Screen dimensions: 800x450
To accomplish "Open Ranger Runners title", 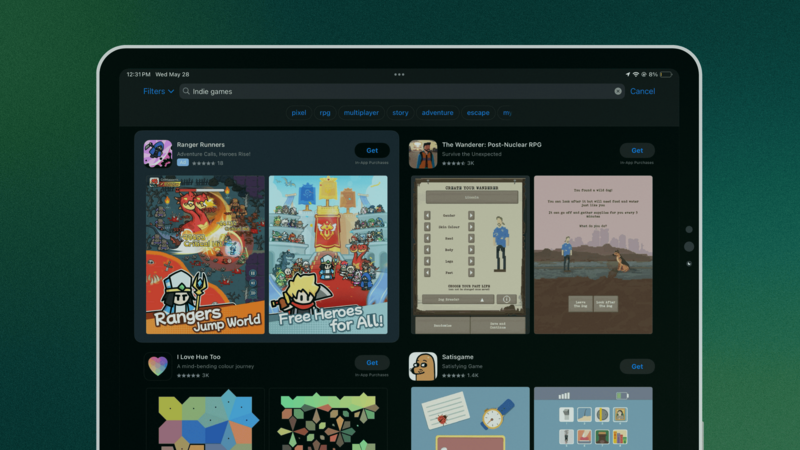I will click(x=201, y=145).
